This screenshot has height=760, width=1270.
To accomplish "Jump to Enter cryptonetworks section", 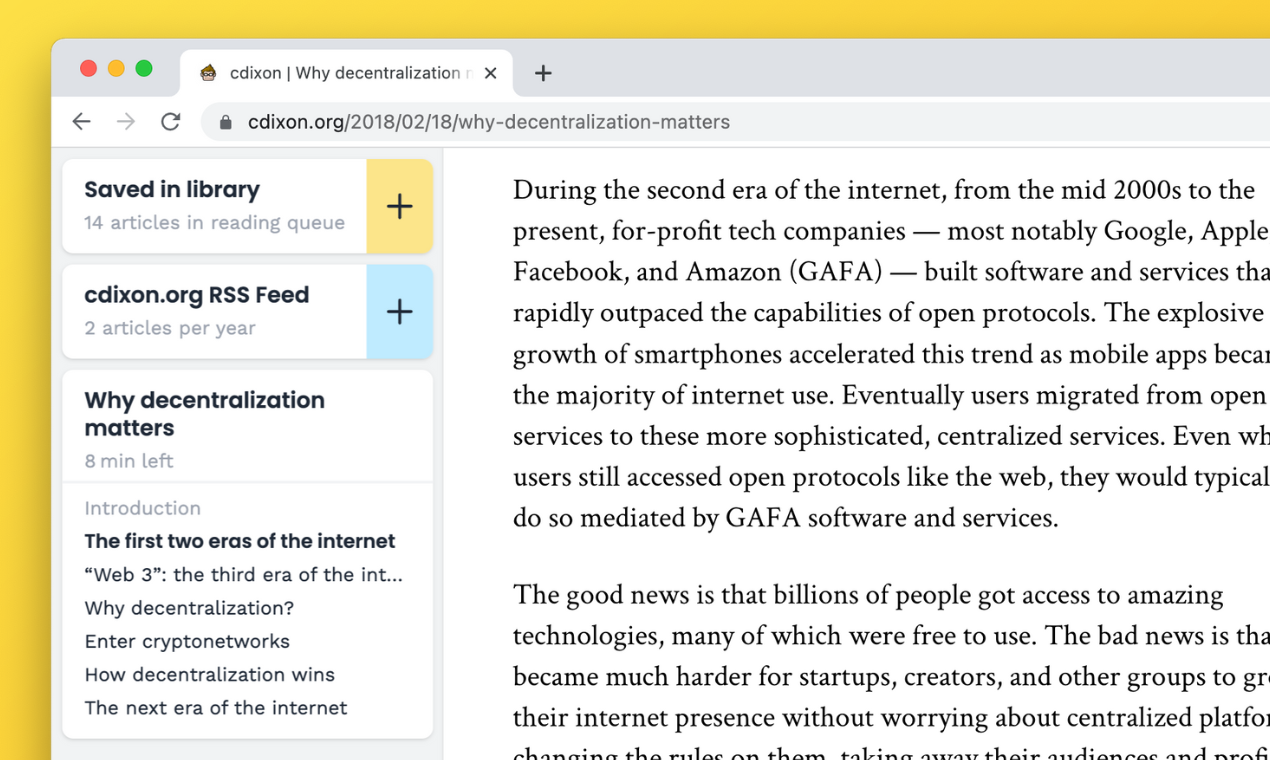I will tap(187, 641).
